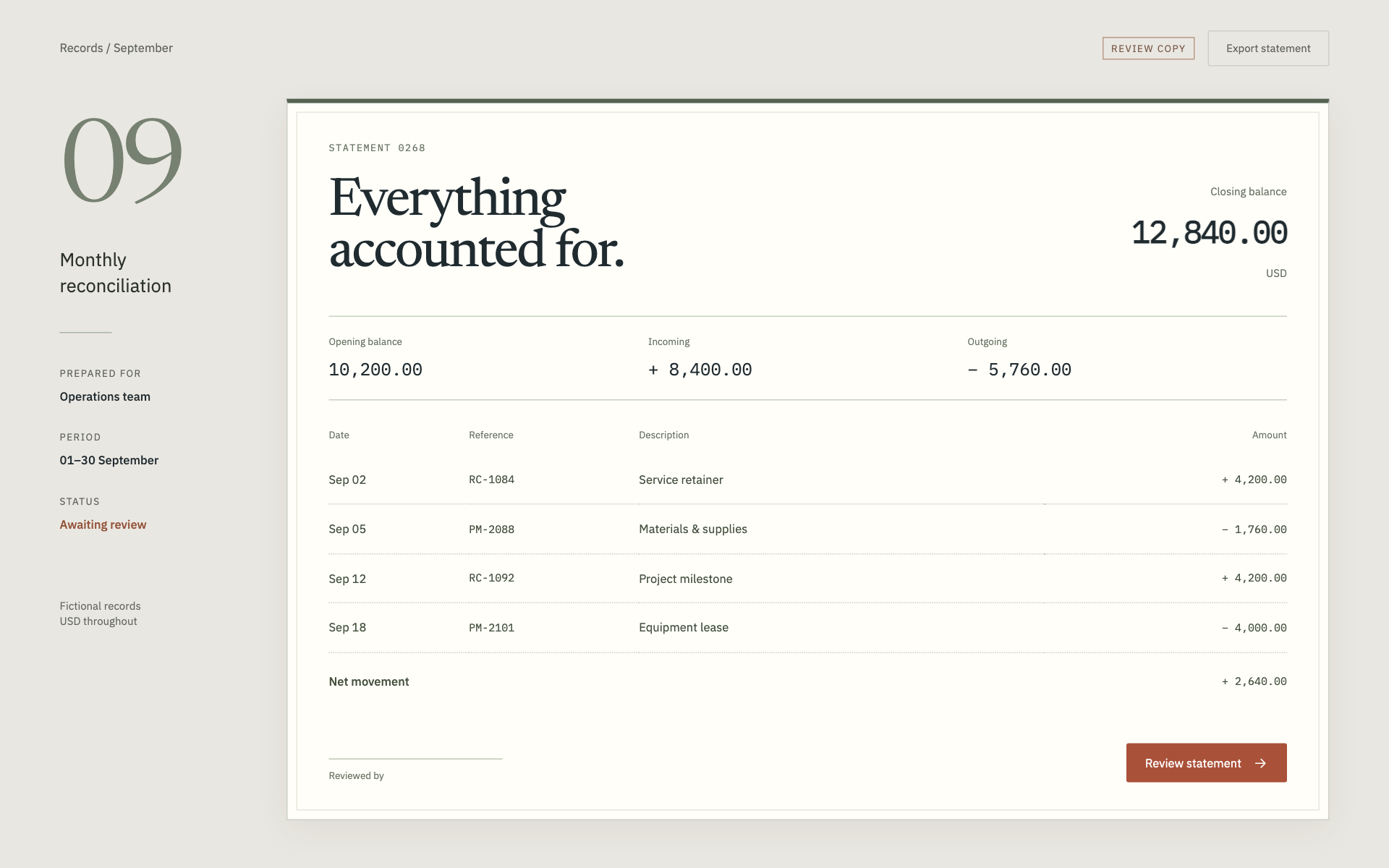1389x868 pixels.
Task: Select amount − 4,000.00
Action: click(1254, 628)
